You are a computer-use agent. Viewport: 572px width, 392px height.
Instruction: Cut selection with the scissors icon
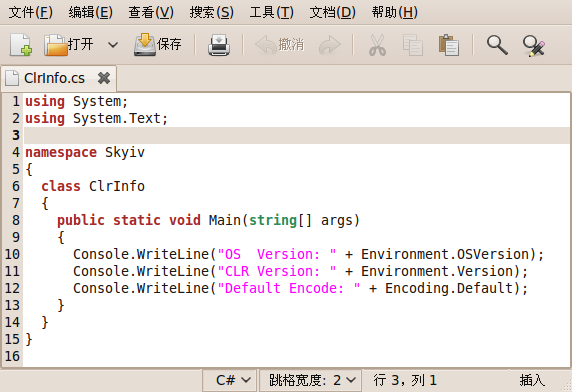[x=377, y=45]
